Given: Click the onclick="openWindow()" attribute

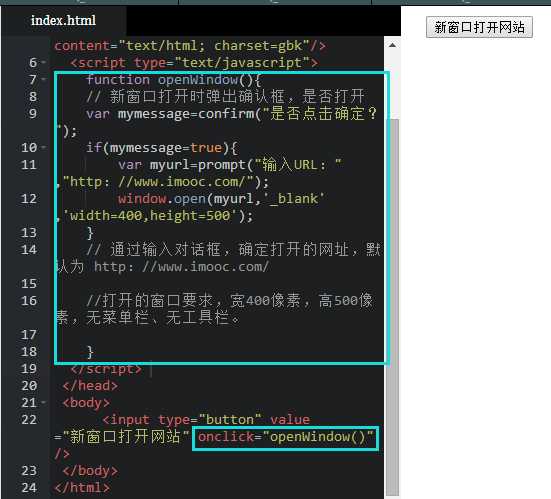Looking at the screenshot, I should [285, 437].
